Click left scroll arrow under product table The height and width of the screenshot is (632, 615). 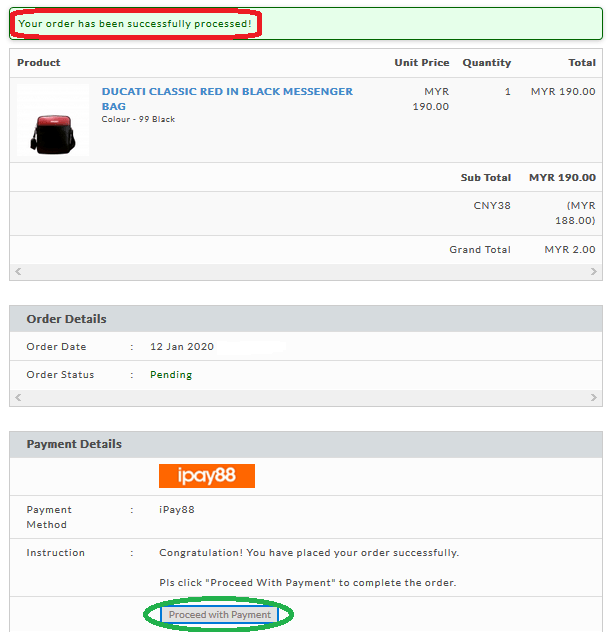click(17, 272)
